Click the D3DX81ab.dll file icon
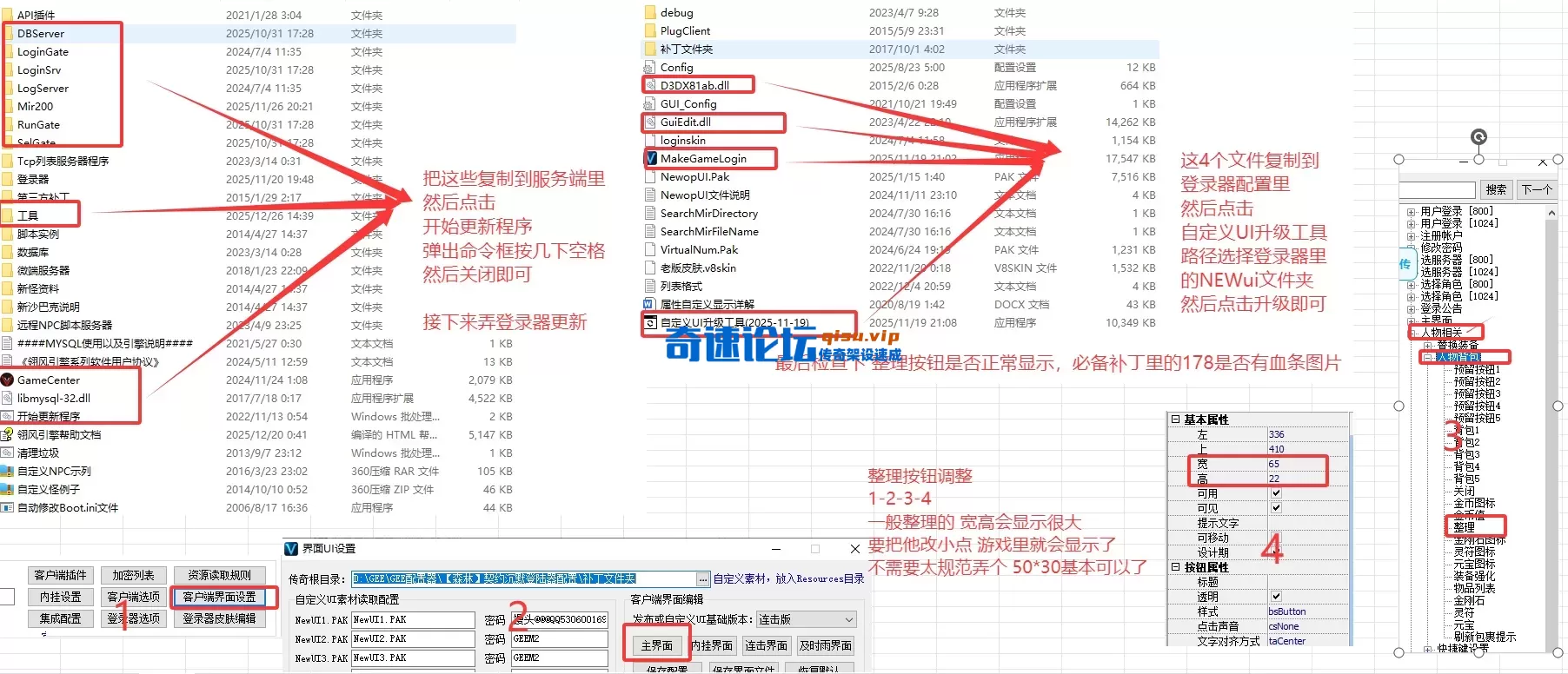This screenshot has height=674, width=1568. click(x=650, y=85)
